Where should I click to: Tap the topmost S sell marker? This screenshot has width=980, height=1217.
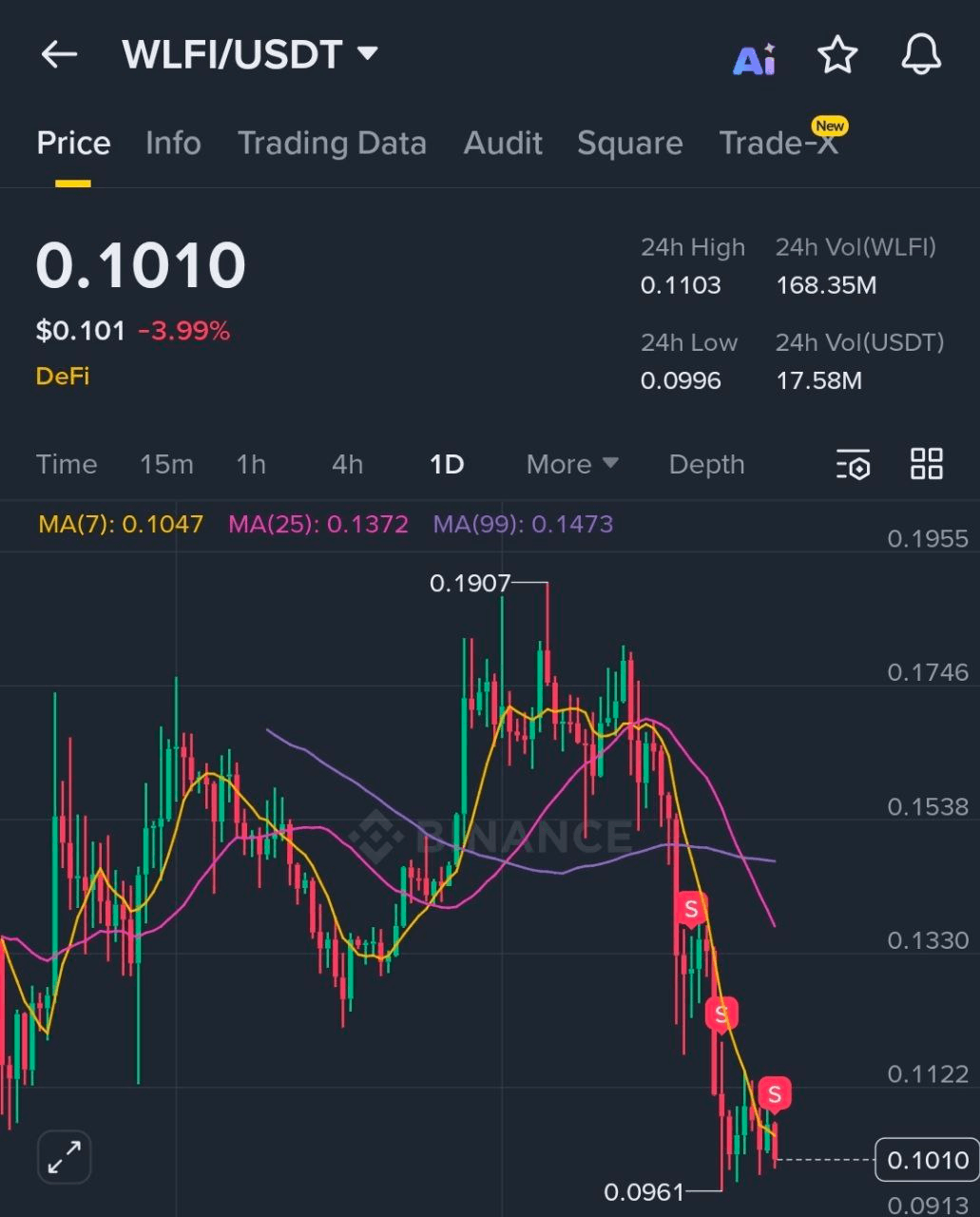(x=691, y=910)
